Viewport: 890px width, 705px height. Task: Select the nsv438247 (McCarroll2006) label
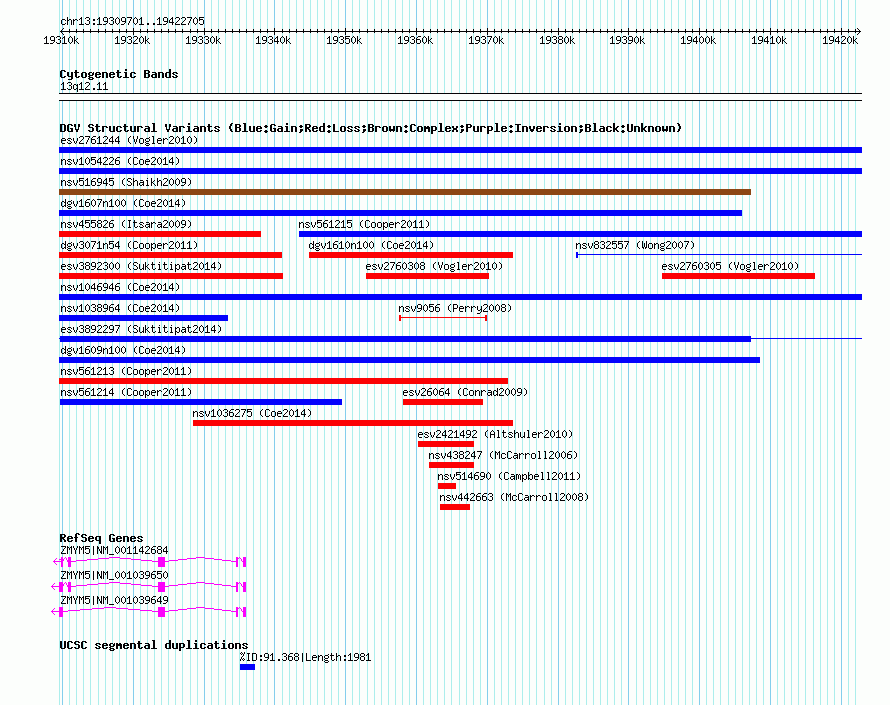(x=503, y=455)
